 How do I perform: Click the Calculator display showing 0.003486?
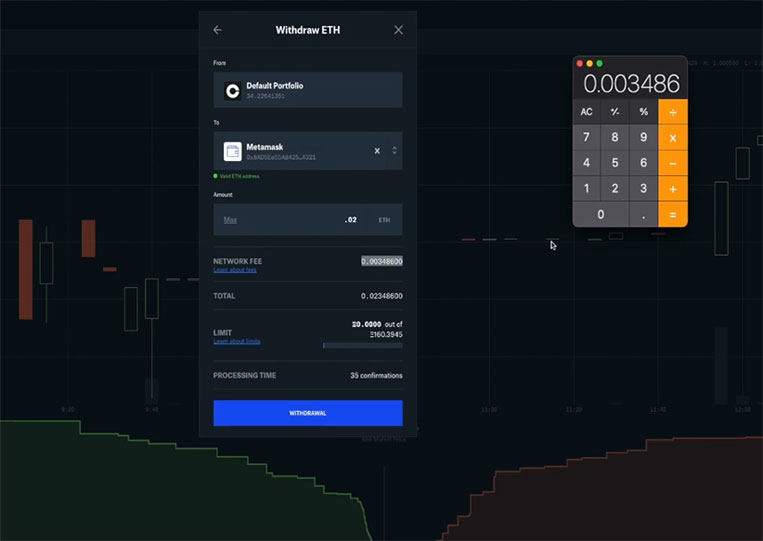tap(631, 84)
